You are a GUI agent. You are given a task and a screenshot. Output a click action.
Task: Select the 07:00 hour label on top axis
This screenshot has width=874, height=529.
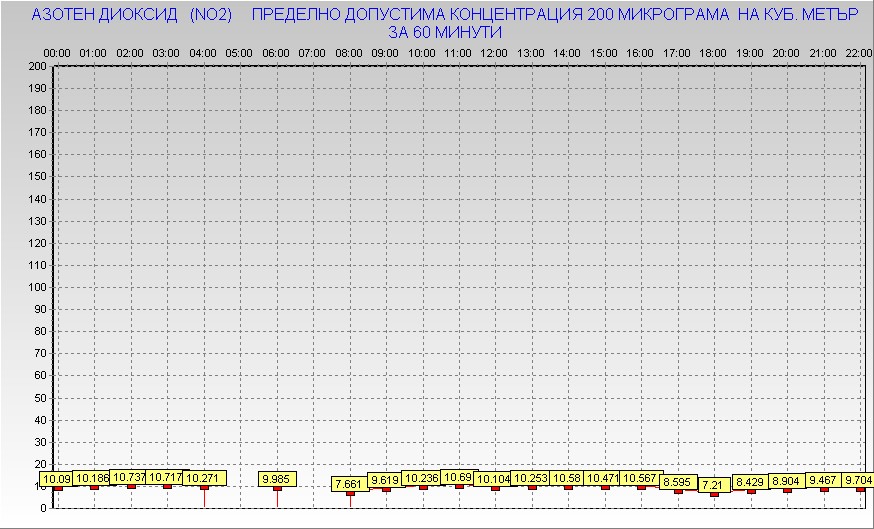[x=312, y=52]
